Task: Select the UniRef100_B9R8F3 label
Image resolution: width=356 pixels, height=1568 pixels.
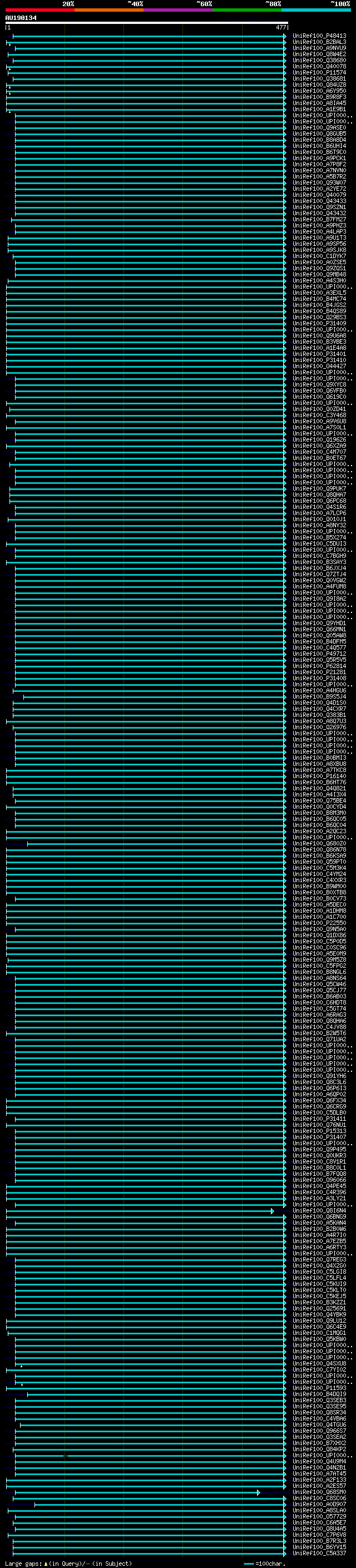Action: click(319, 97)
